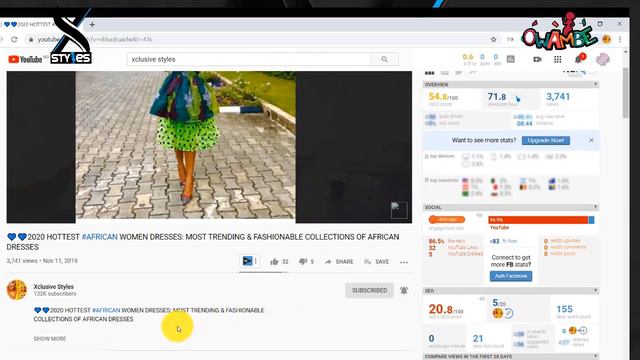Click the top devices label
The height and width of the screenshot is (360, 640).
point(442,156)
